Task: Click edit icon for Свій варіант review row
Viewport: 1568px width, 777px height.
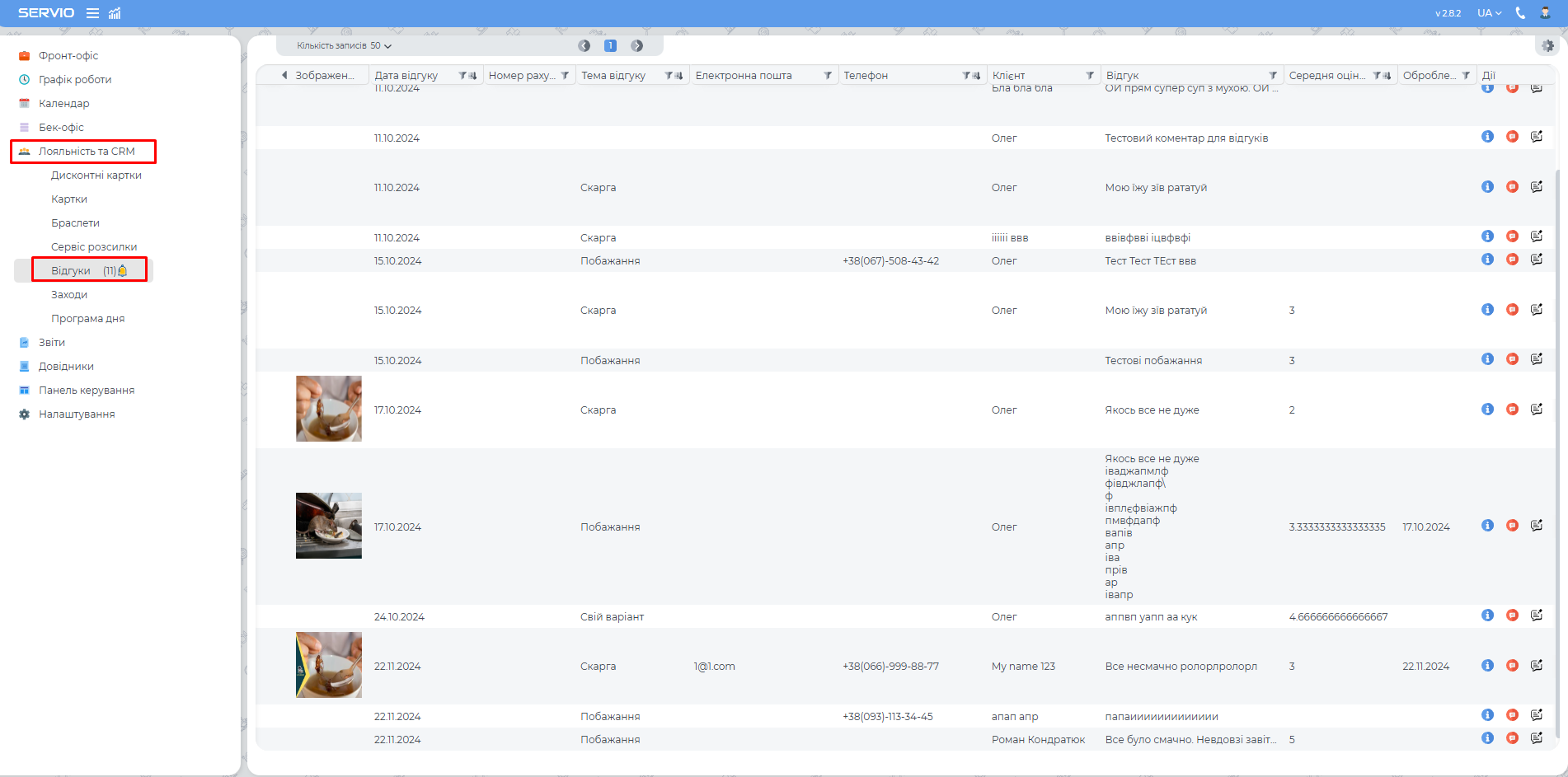Action: click(x=1537, y=616)
